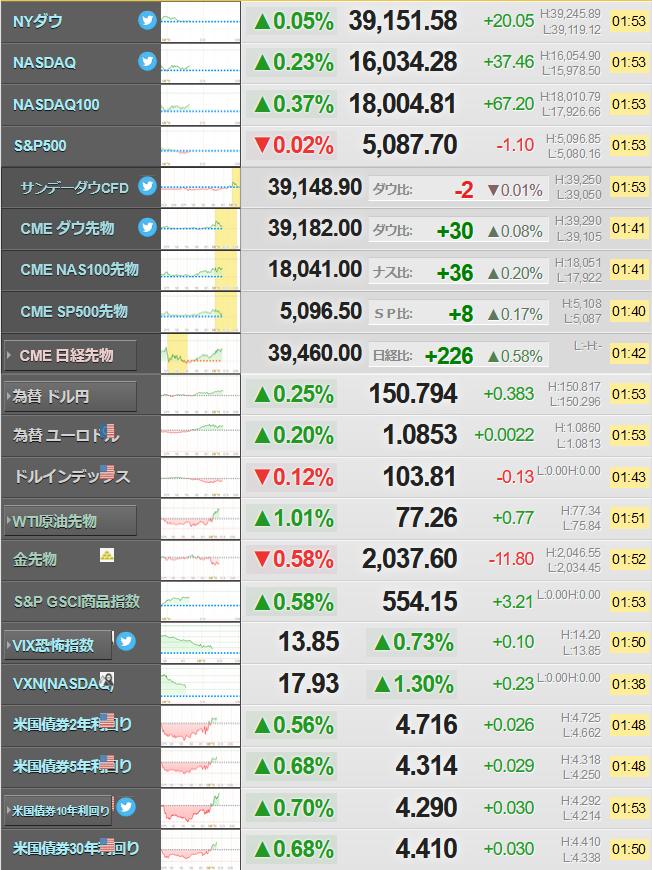The width and height of the screenshot is (652, 870).
Task: Click US flag icon on 米国債券30年利回り
Action: 107,845
